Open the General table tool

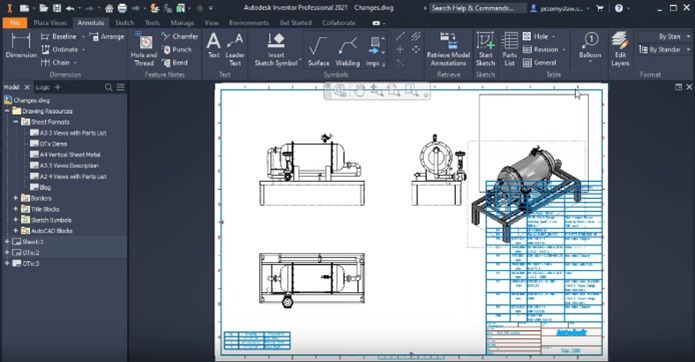coord(539,62)
